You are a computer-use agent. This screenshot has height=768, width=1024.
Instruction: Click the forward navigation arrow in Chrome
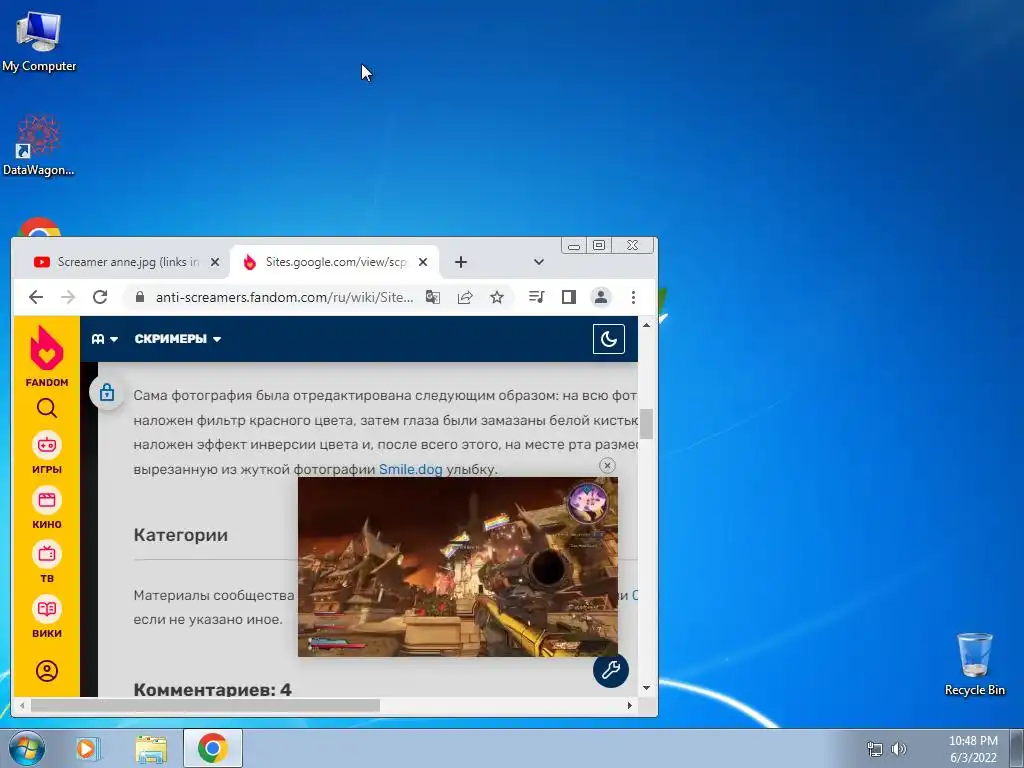coord(68,297)
